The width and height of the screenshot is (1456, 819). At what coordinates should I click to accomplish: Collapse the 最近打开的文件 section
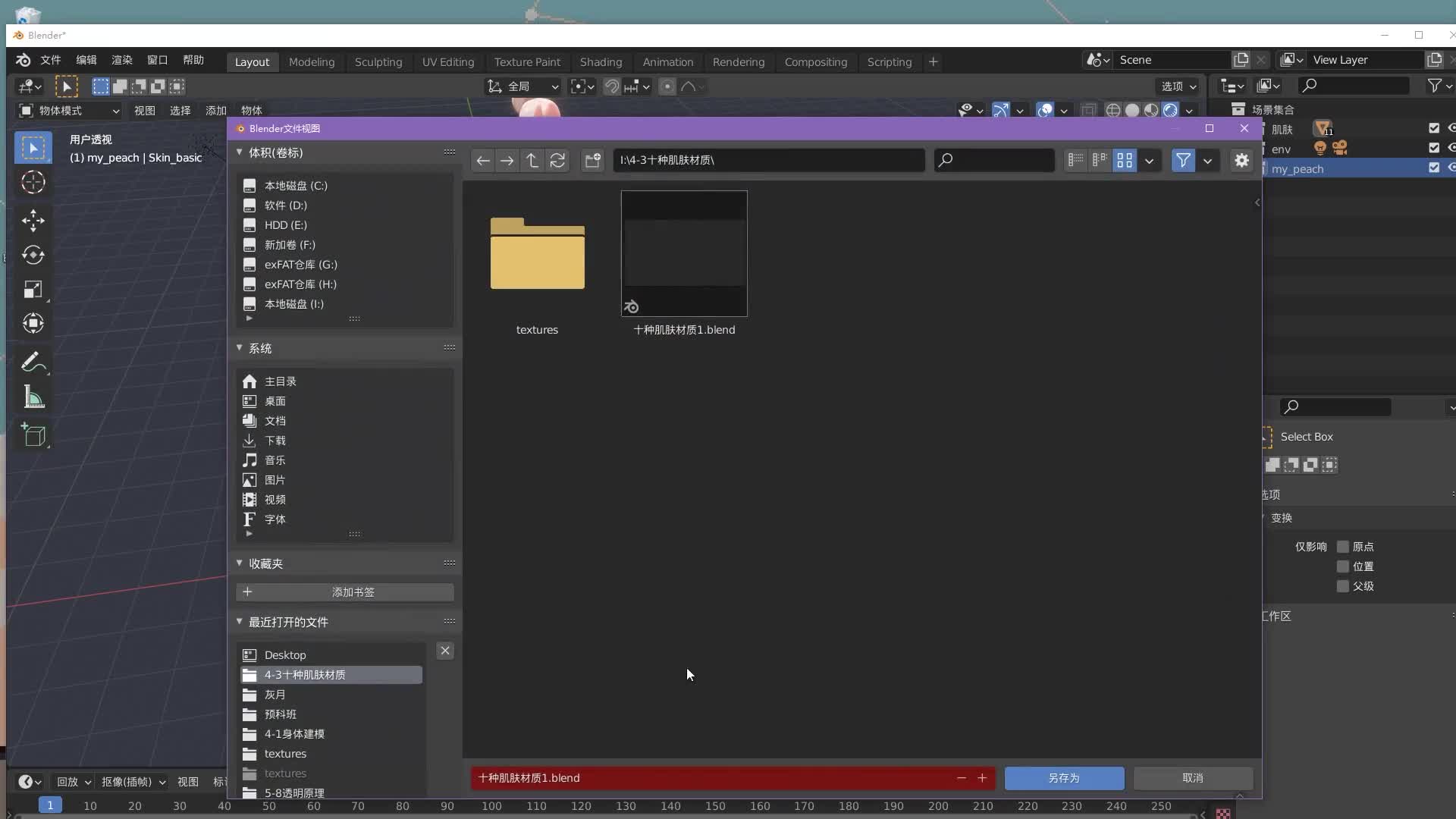click(240, 622)
